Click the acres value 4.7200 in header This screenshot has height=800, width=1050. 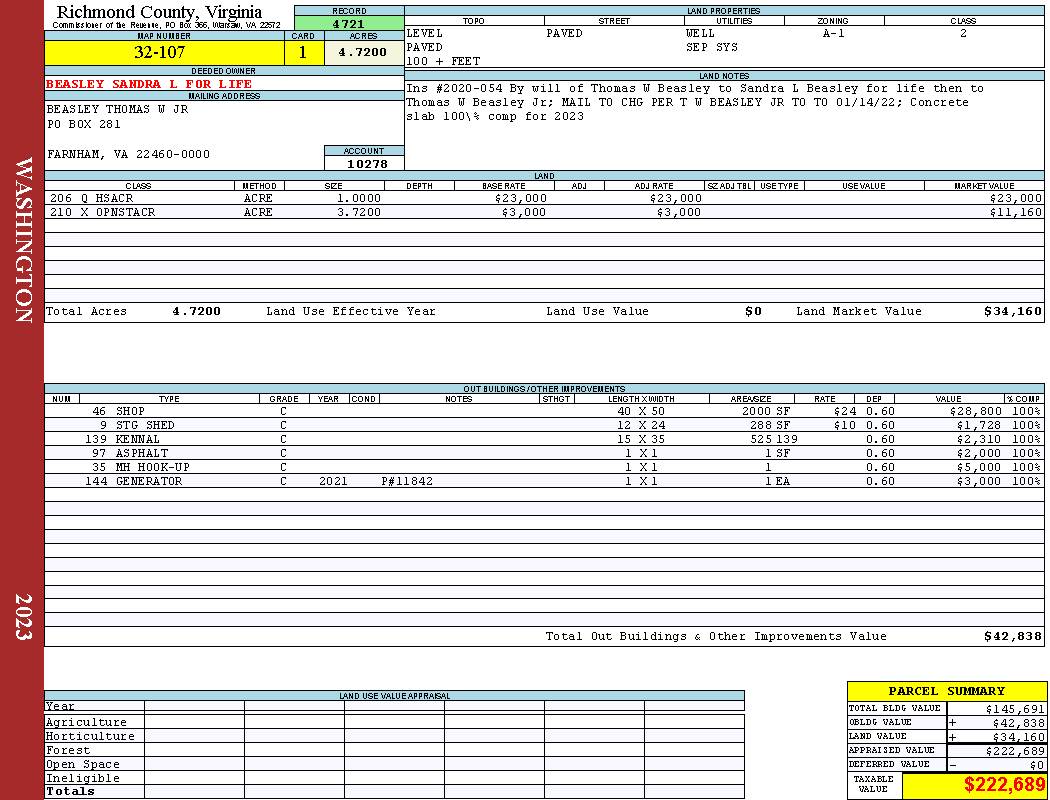tap(364, 52)
